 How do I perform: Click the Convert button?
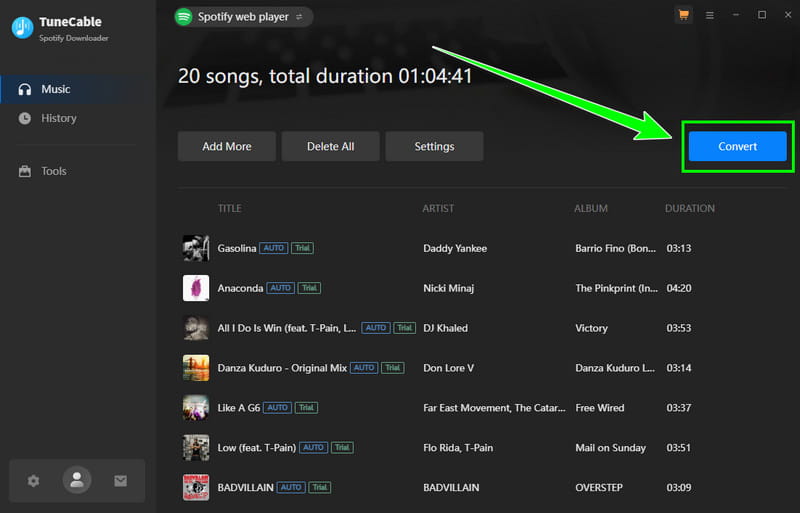737,146
